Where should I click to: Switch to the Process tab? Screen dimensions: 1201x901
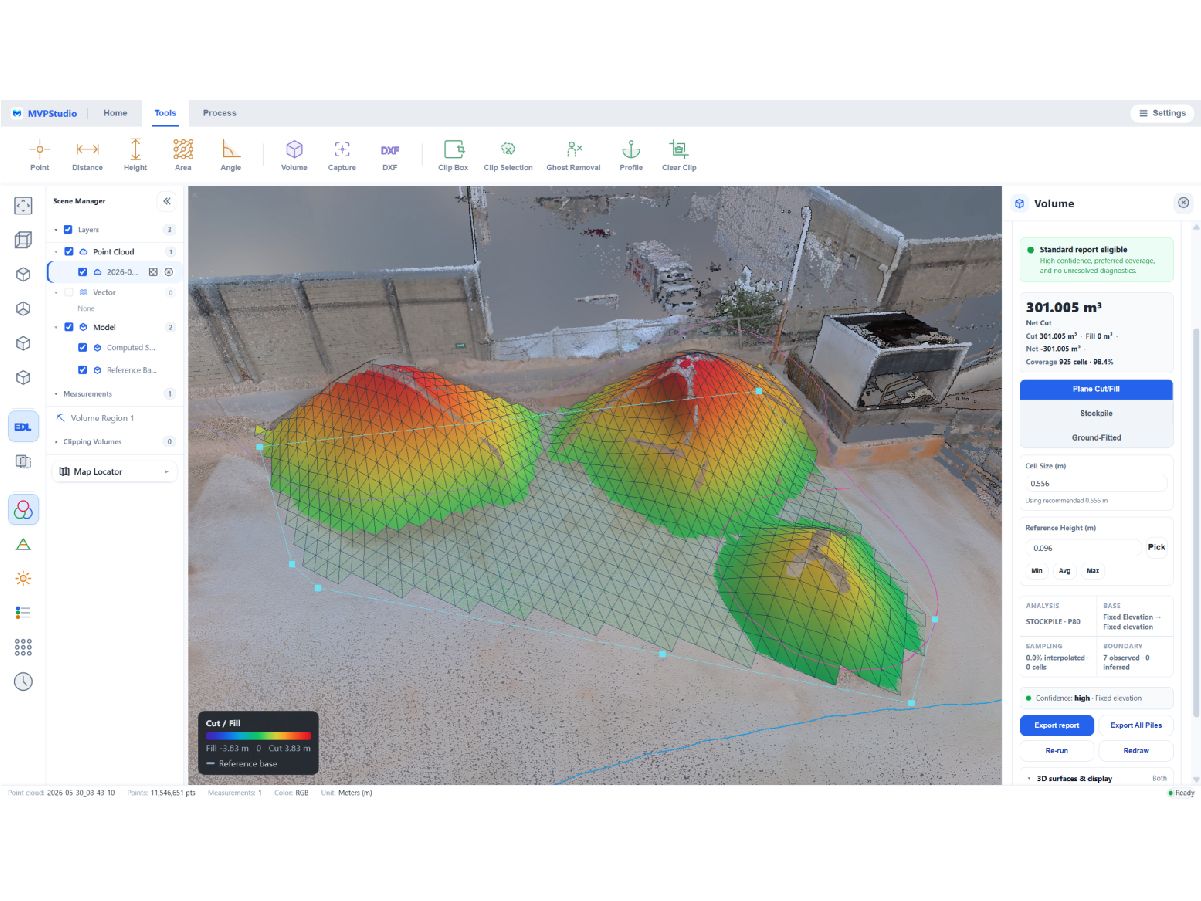point(219,113)
